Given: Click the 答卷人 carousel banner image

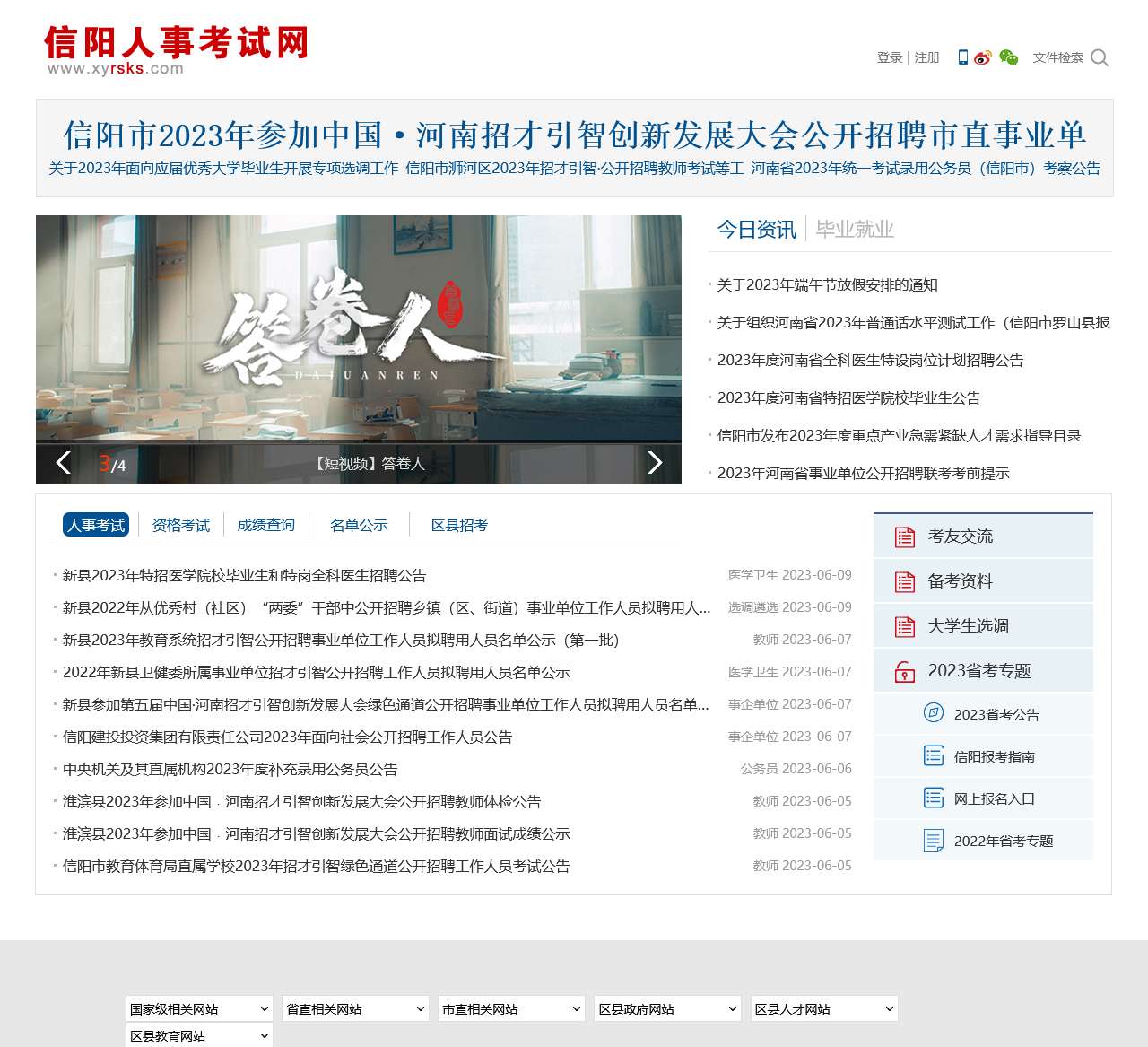Looking at the screenshot, I should click(x=359, y=329).
